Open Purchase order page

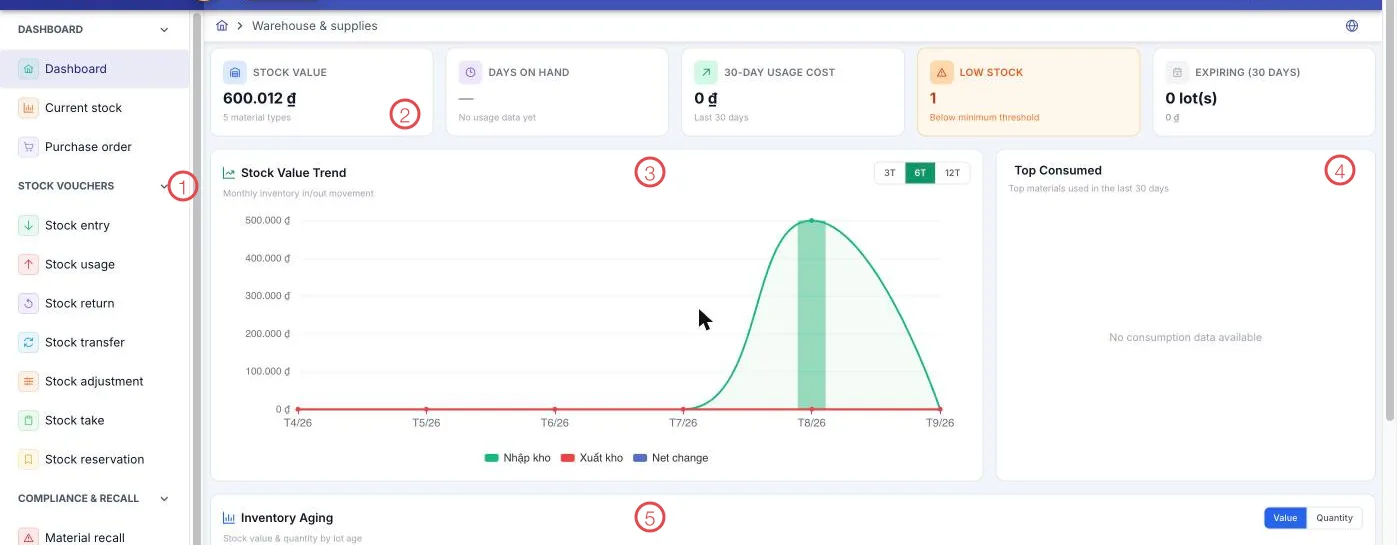pyautogui.click(x=94, y=147)
